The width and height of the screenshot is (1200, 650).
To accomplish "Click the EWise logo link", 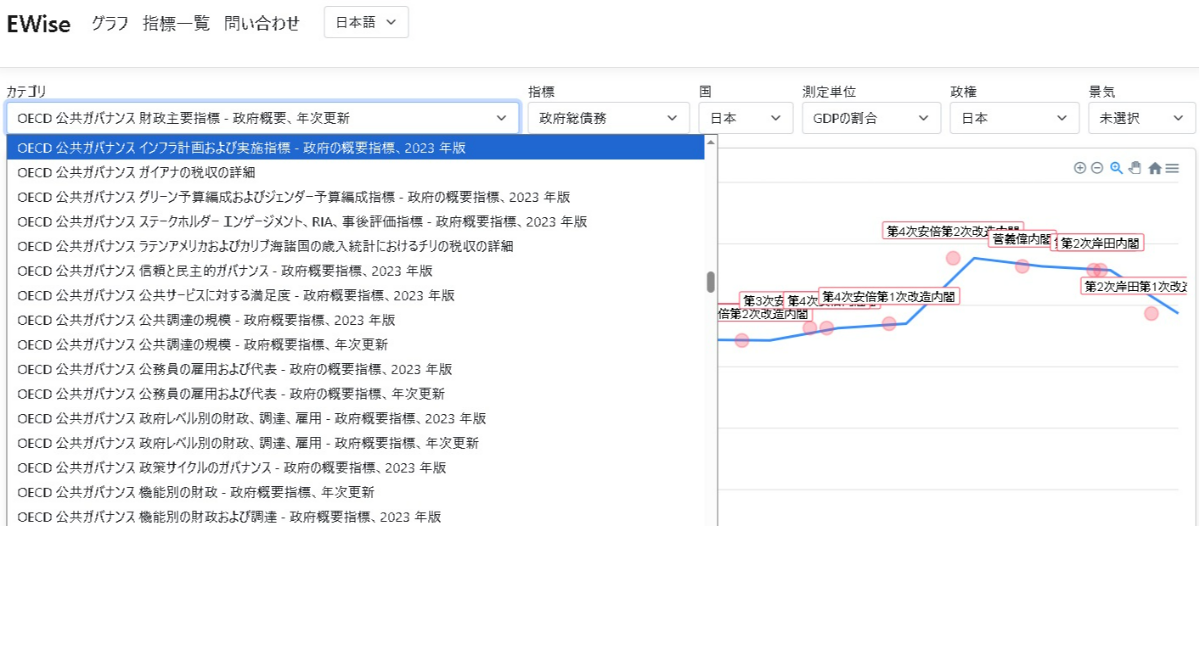I will (x=39, y=24).
